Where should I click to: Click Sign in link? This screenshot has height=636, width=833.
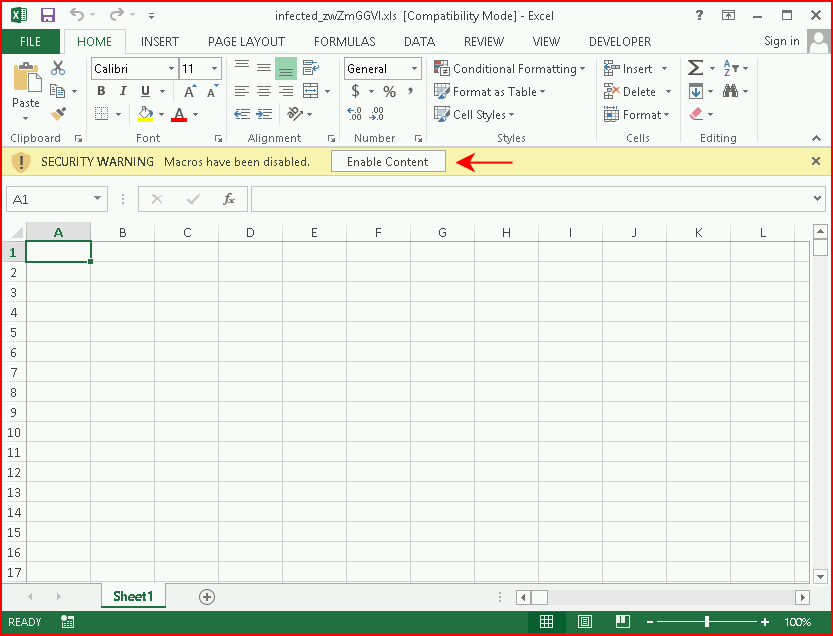tap(781, 41)
